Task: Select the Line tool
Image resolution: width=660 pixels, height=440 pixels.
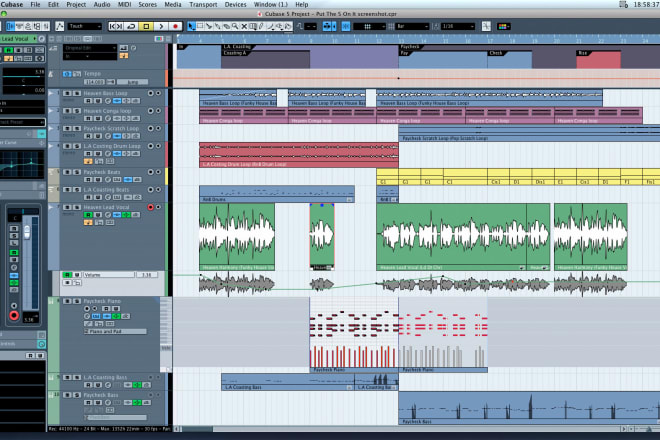Action: click(x=271, y=27)
